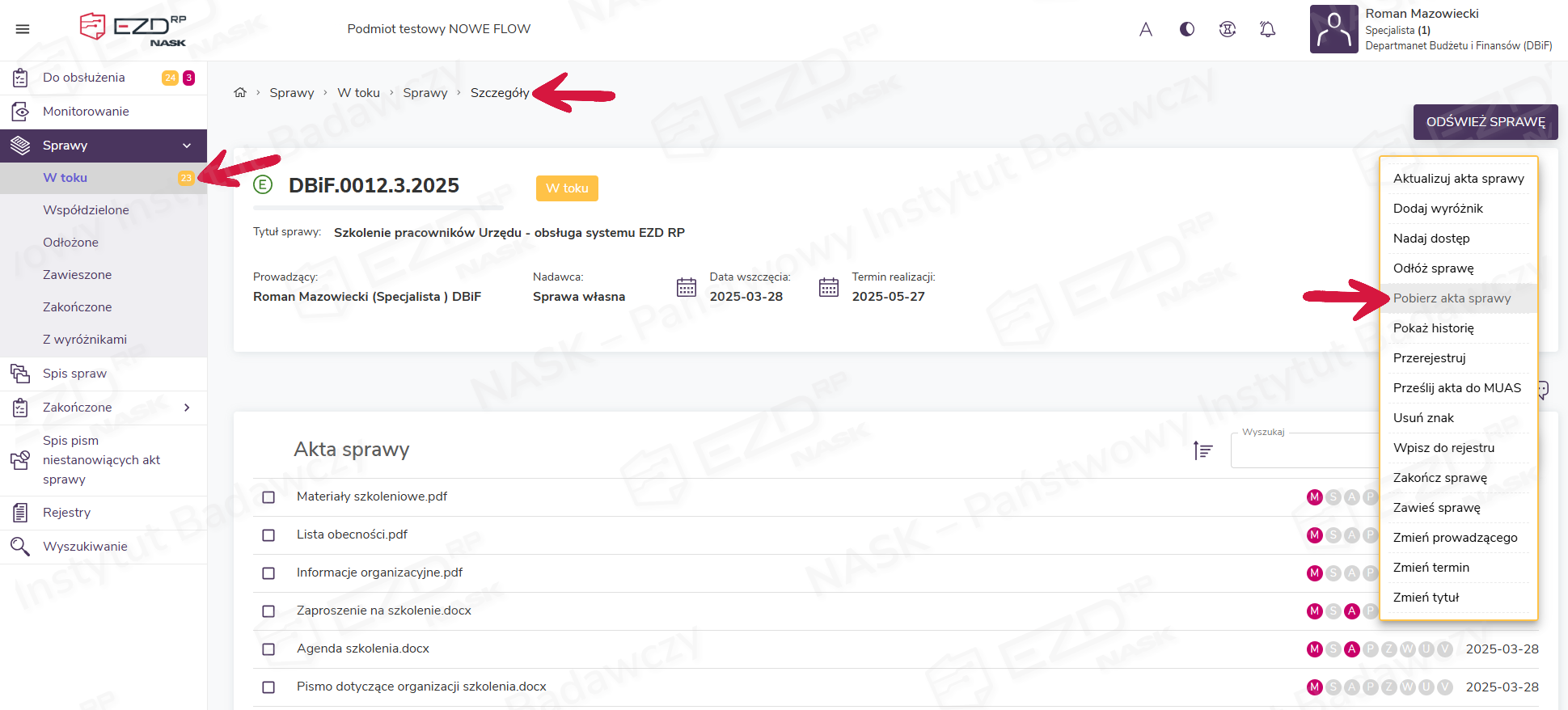
Task: Open the hamburger menu icon
Action: [23, 29]
